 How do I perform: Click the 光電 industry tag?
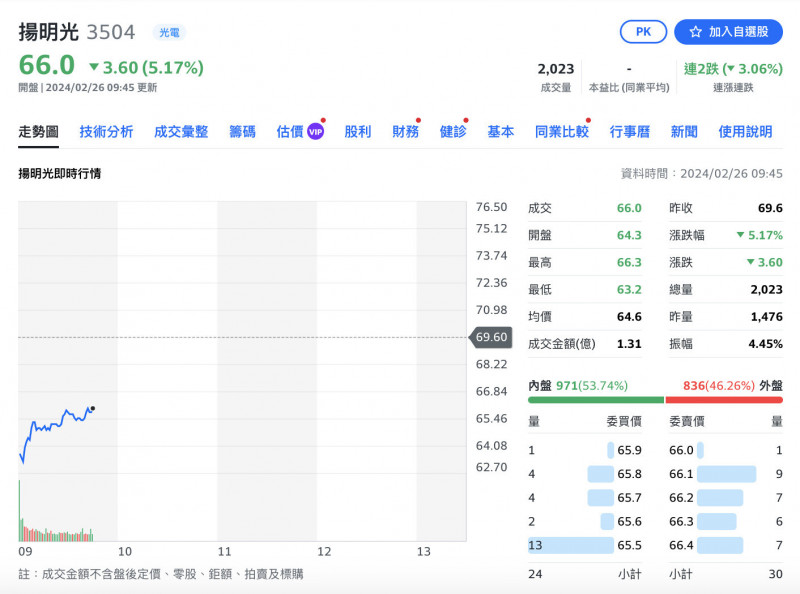click(169, 33)
